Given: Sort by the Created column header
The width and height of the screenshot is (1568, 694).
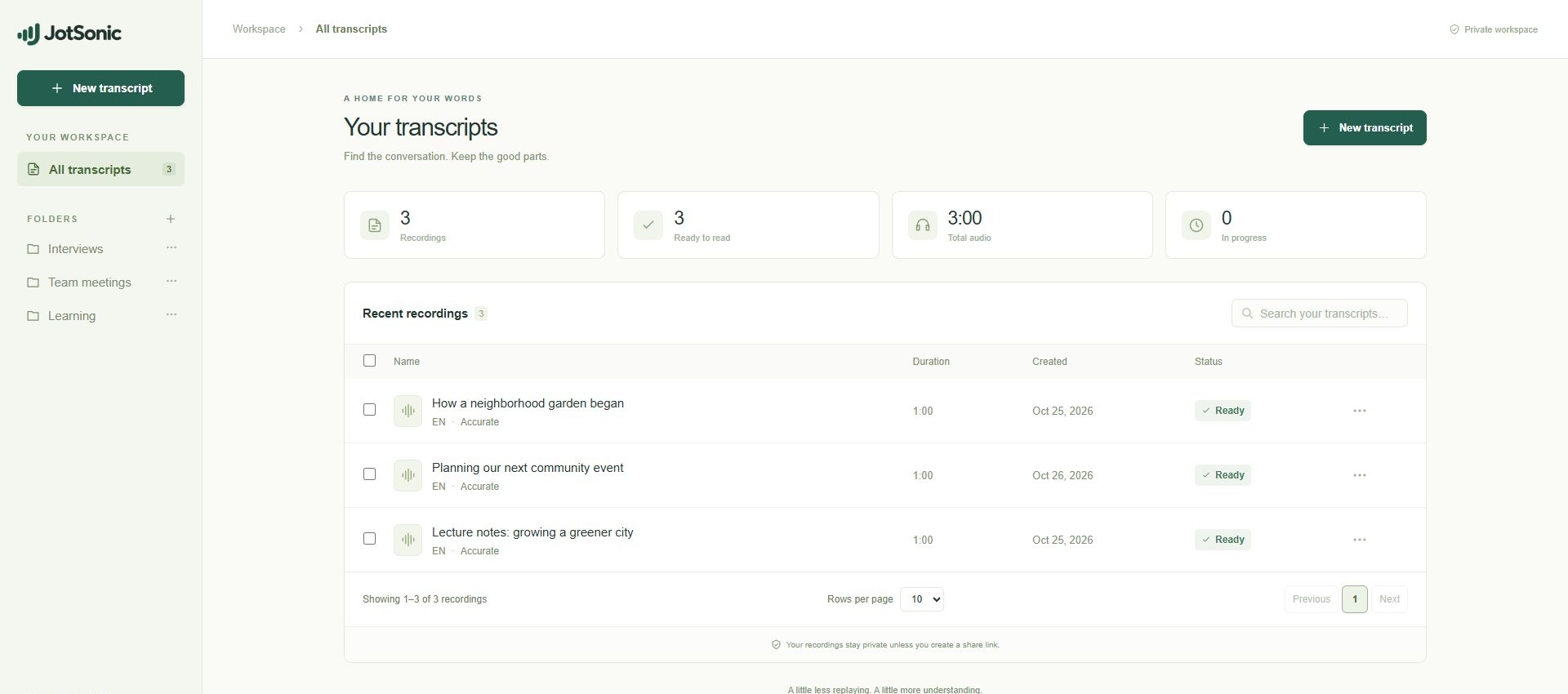Looking at the screenshot, I should 1049,362.
